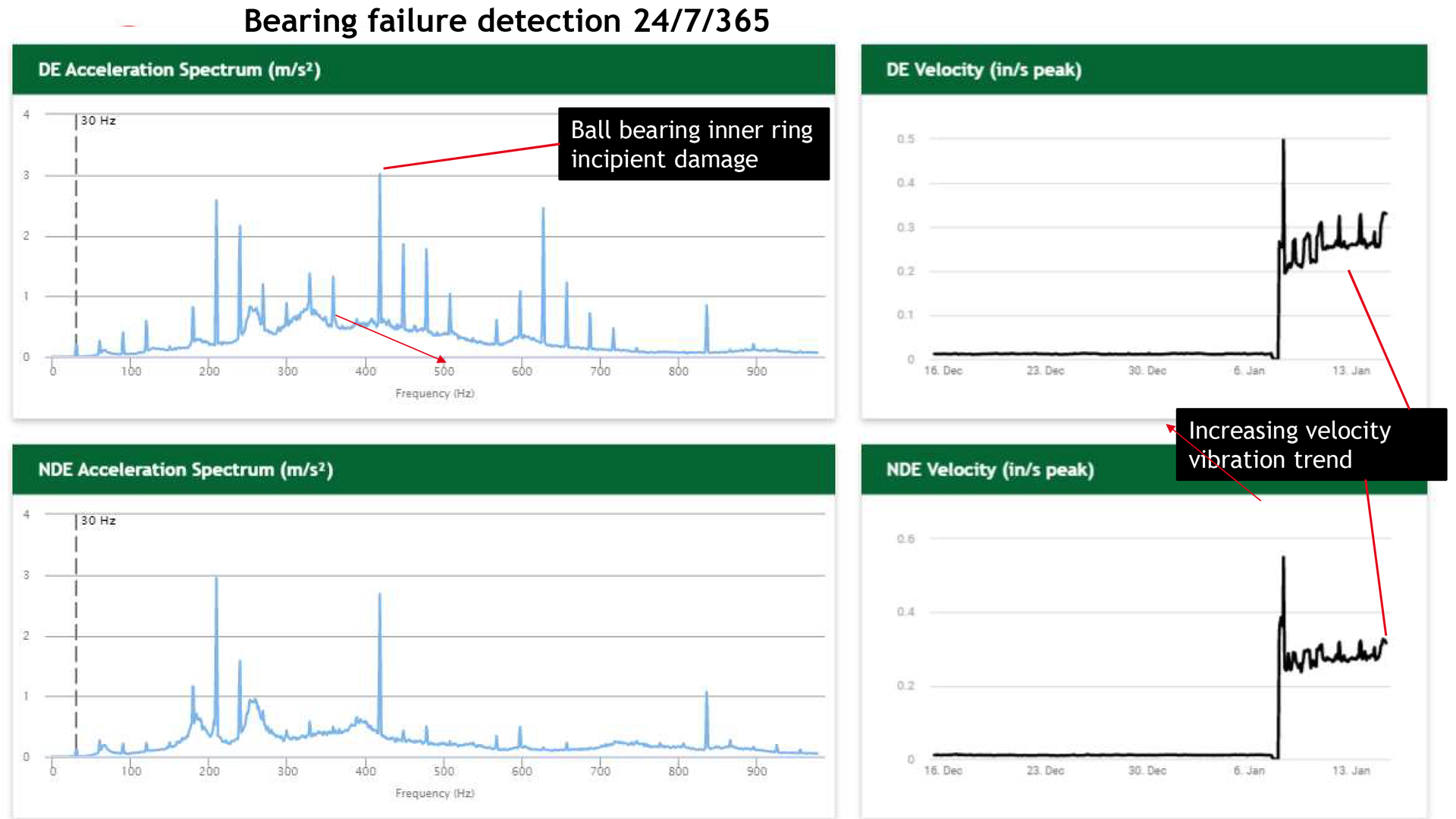The width and height of the screenshot is (1456, 819).
Task: Click the peak at 835 Hz in NDE spectrum
Action: tap(707, 692)
